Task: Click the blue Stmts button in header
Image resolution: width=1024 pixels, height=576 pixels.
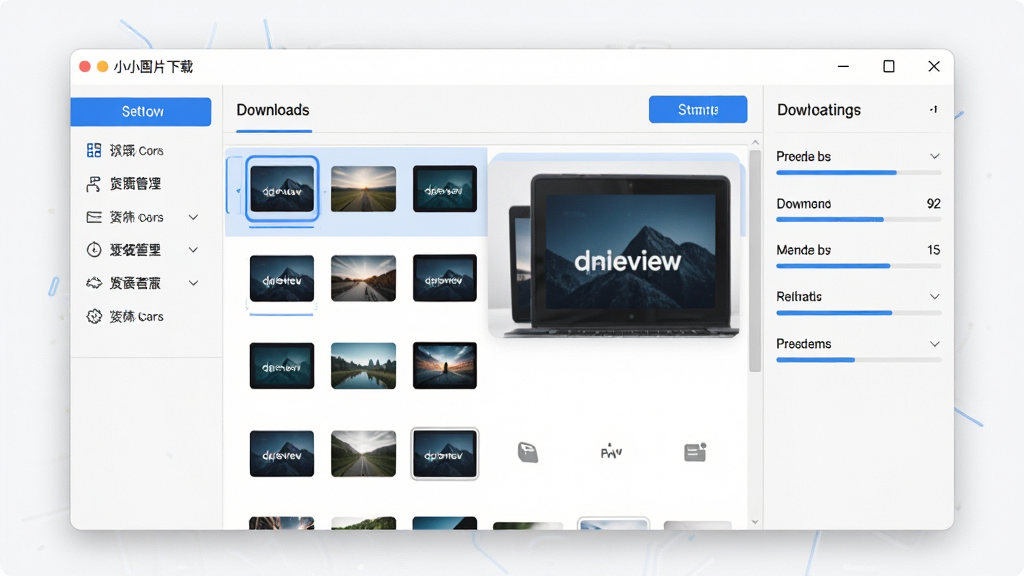Action: [698, 110]
